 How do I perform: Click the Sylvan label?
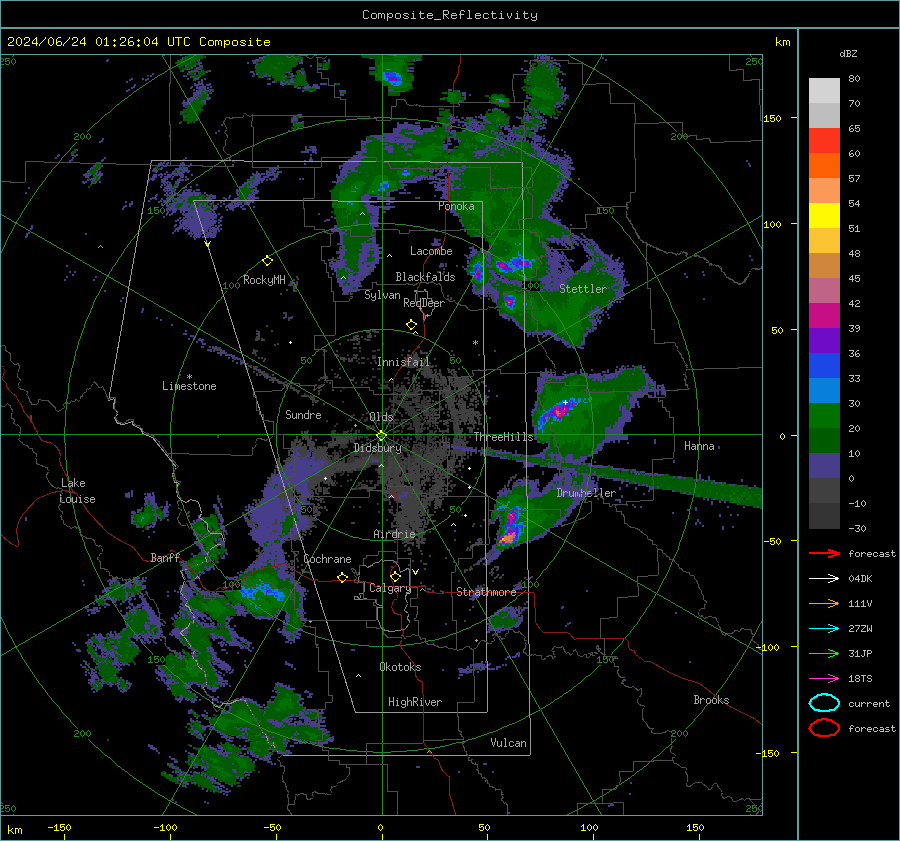coord(382,296)
